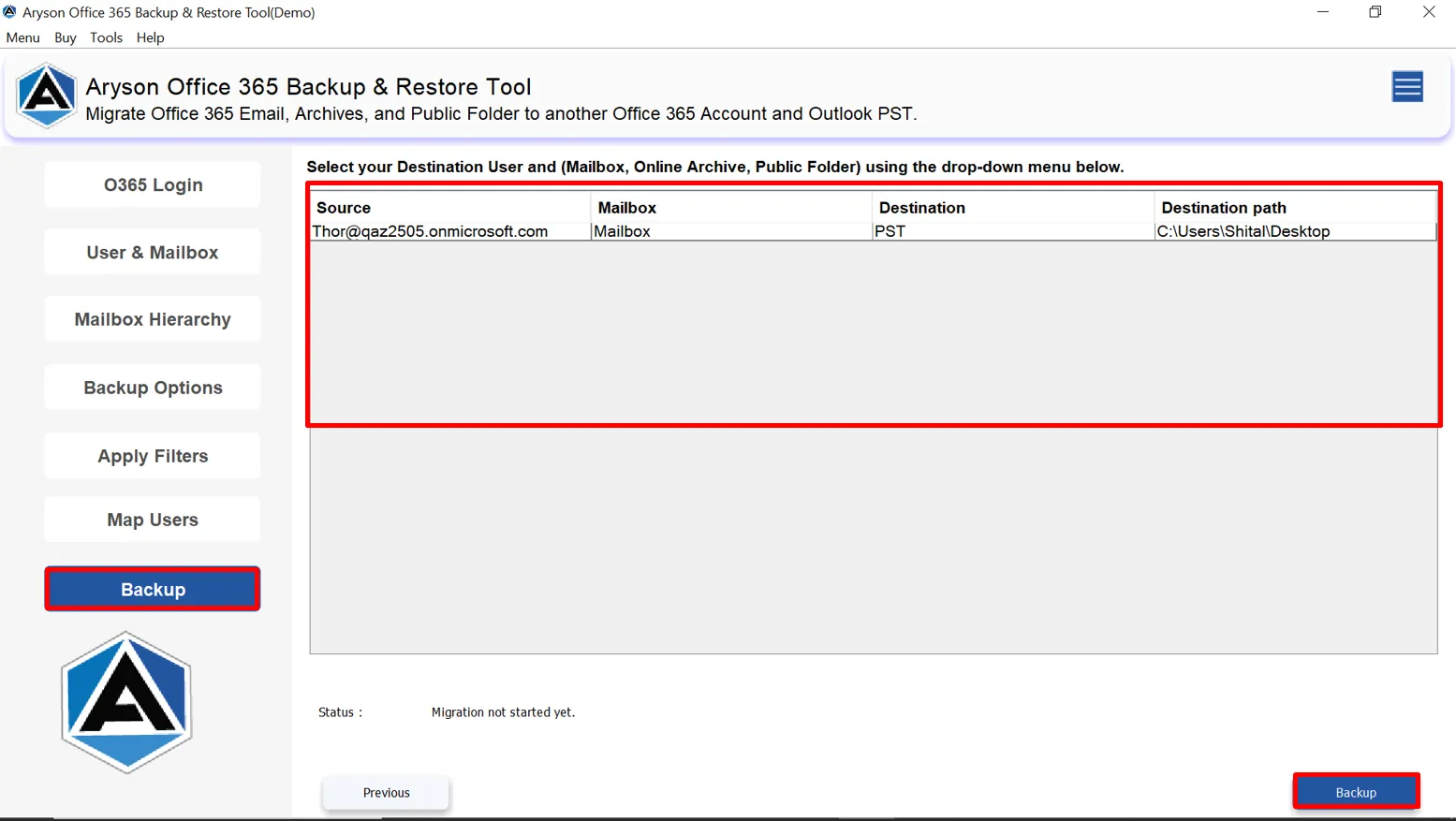Switch to the Backup Options step

pos(153,388)
